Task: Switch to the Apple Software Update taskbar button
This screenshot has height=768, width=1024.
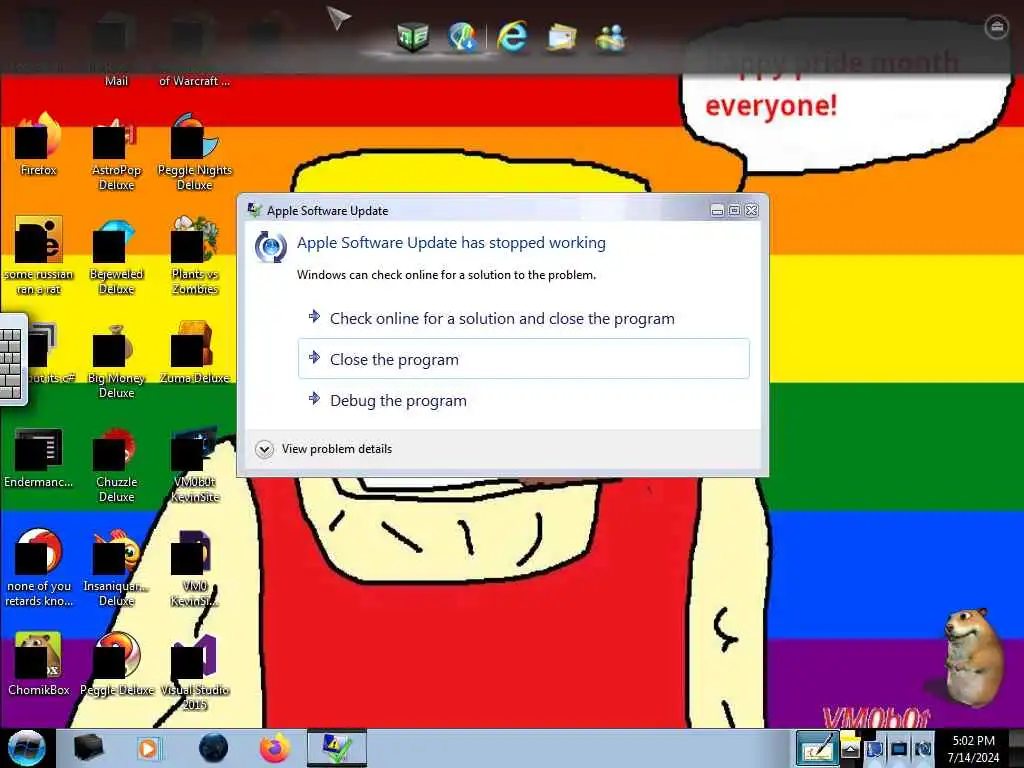Action: [337, 748]
